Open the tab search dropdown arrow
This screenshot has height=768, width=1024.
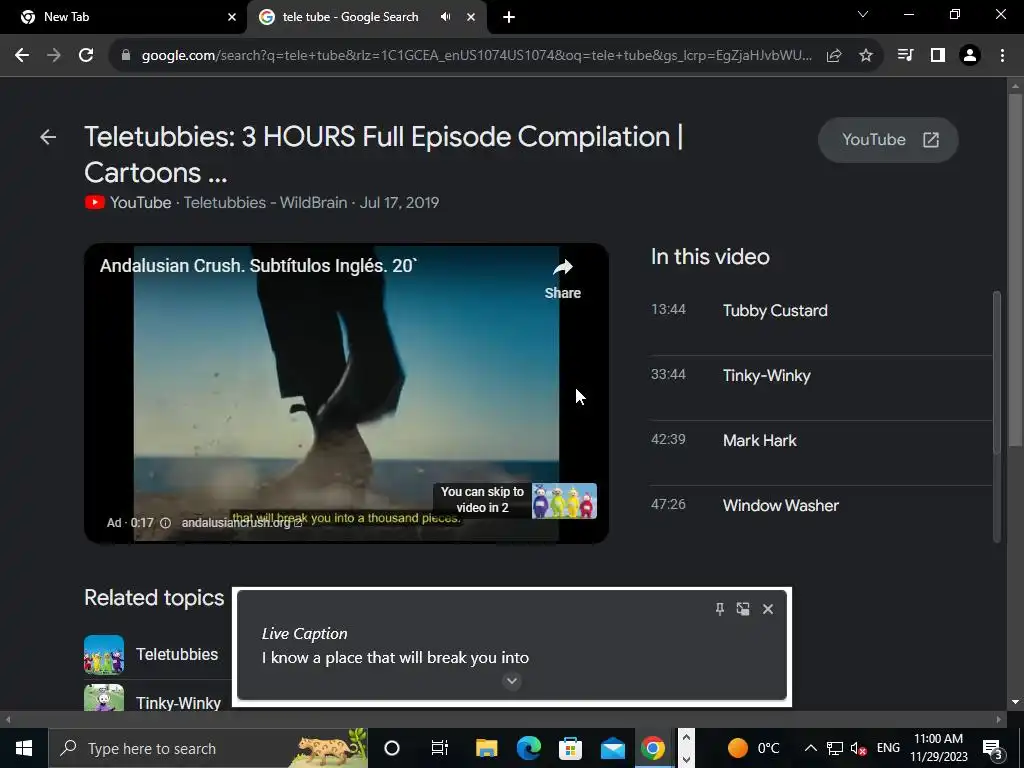pyautogui.click(x=863, y=14)
